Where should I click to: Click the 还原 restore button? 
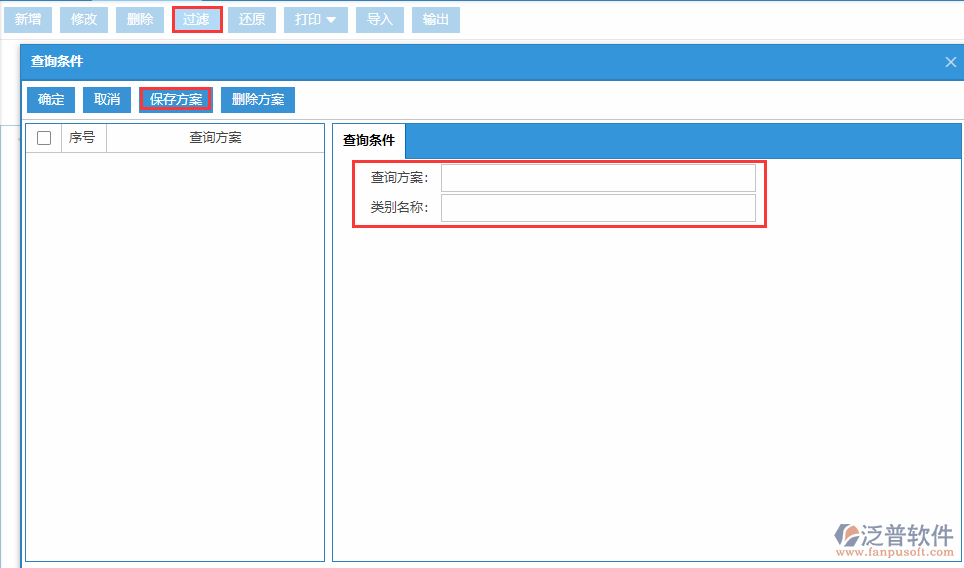click(252, 20)
